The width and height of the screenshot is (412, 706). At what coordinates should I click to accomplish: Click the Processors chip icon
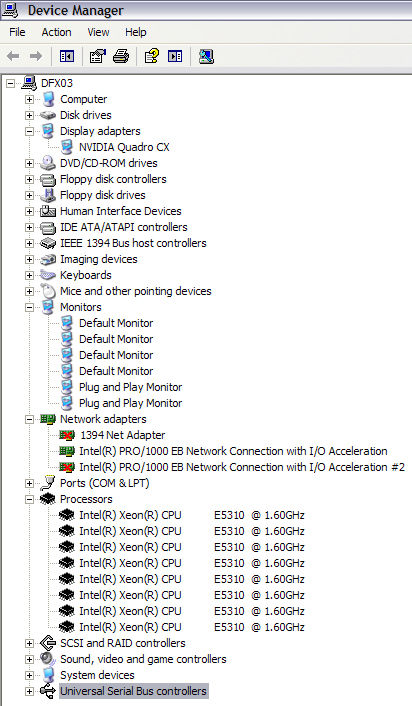click(x=48, y=499)
